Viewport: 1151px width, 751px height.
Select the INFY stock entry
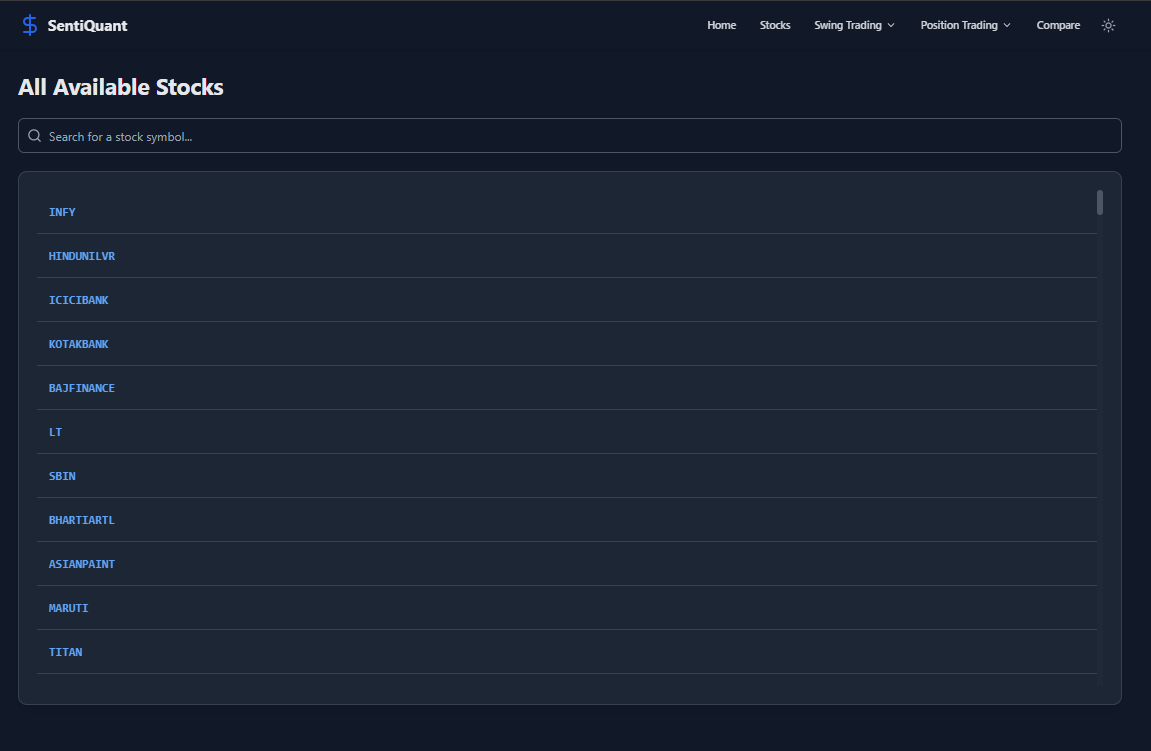pos(62,211)
